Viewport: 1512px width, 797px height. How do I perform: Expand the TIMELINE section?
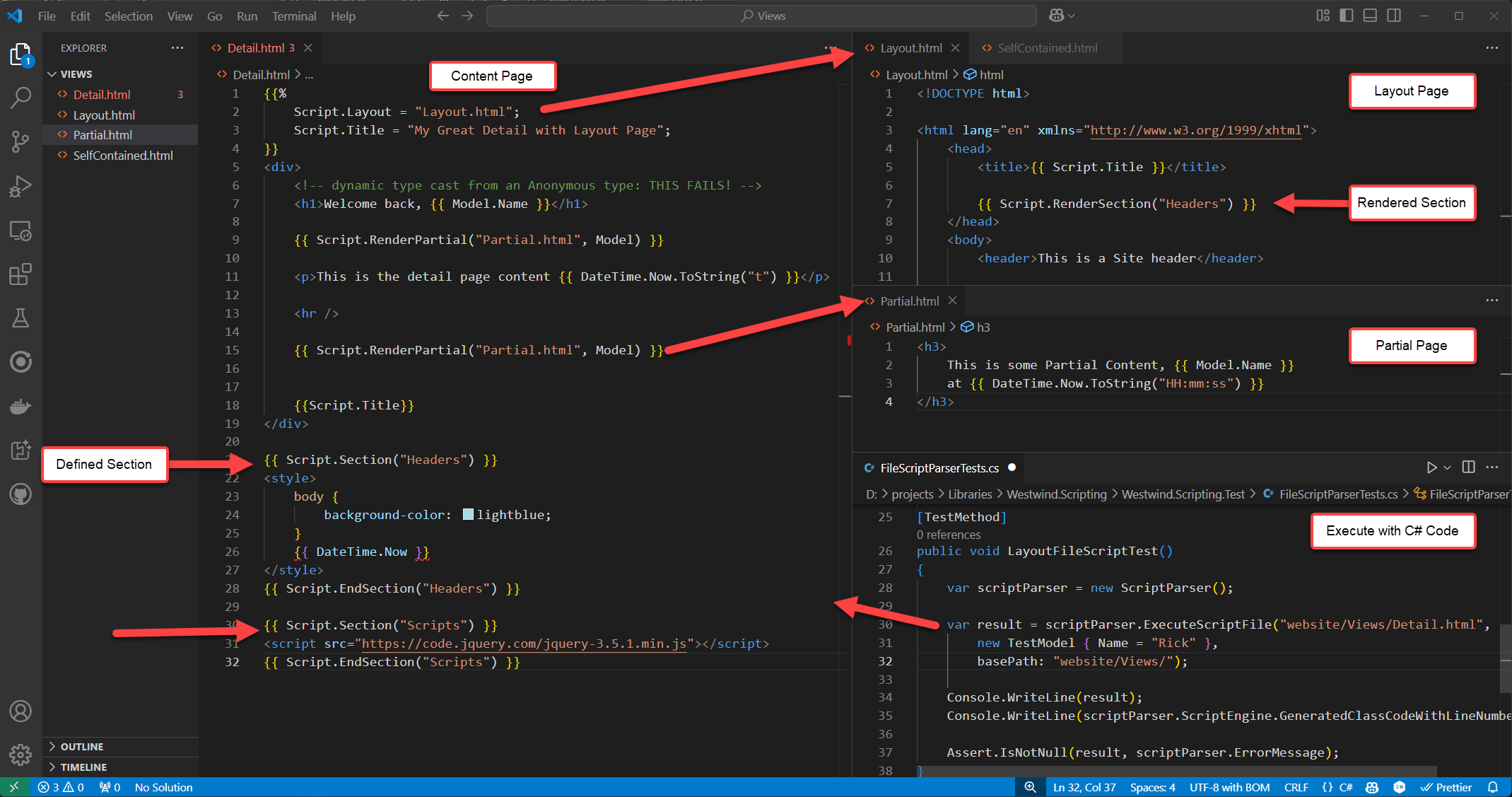pos(83,767)
